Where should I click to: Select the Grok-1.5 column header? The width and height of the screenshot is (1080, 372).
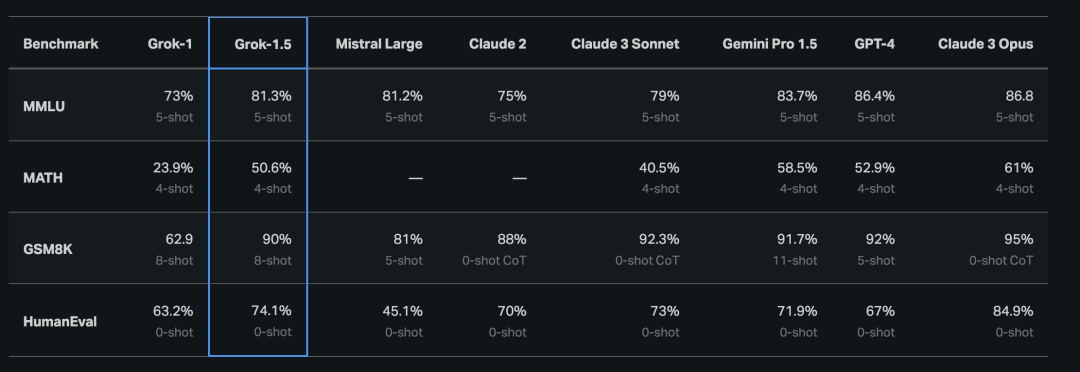[x=263, y=44]
